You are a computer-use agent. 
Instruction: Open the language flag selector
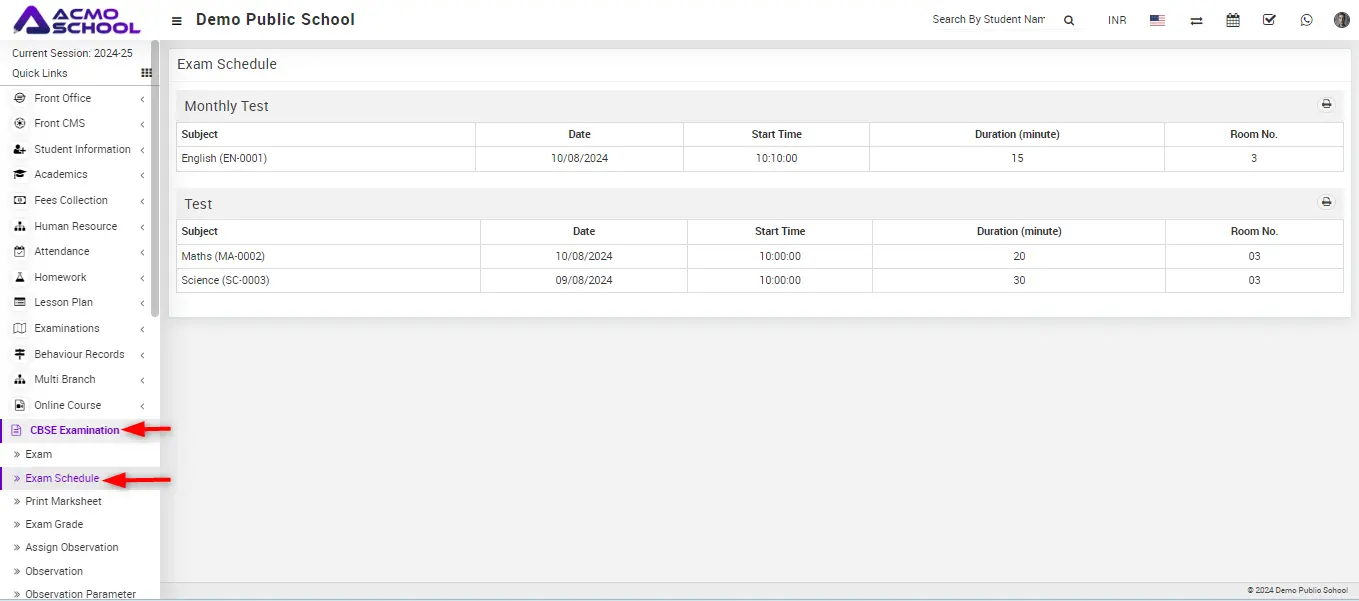point(1157,20)
